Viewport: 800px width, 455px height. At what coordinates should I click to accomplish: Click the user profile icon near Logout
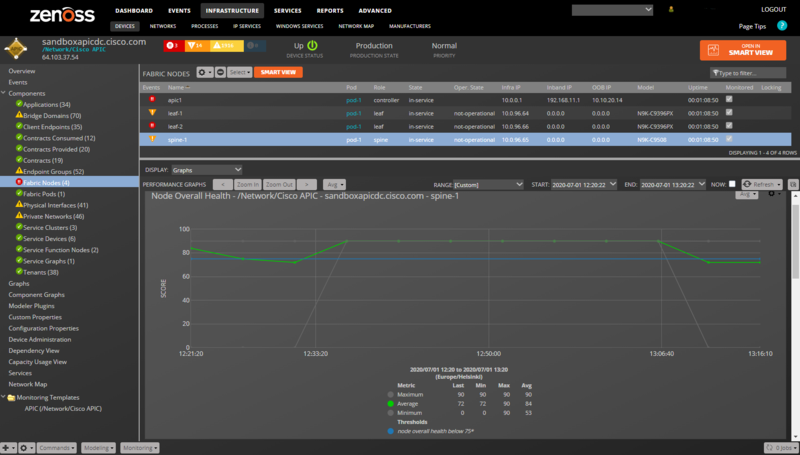(x=671, y=9)
